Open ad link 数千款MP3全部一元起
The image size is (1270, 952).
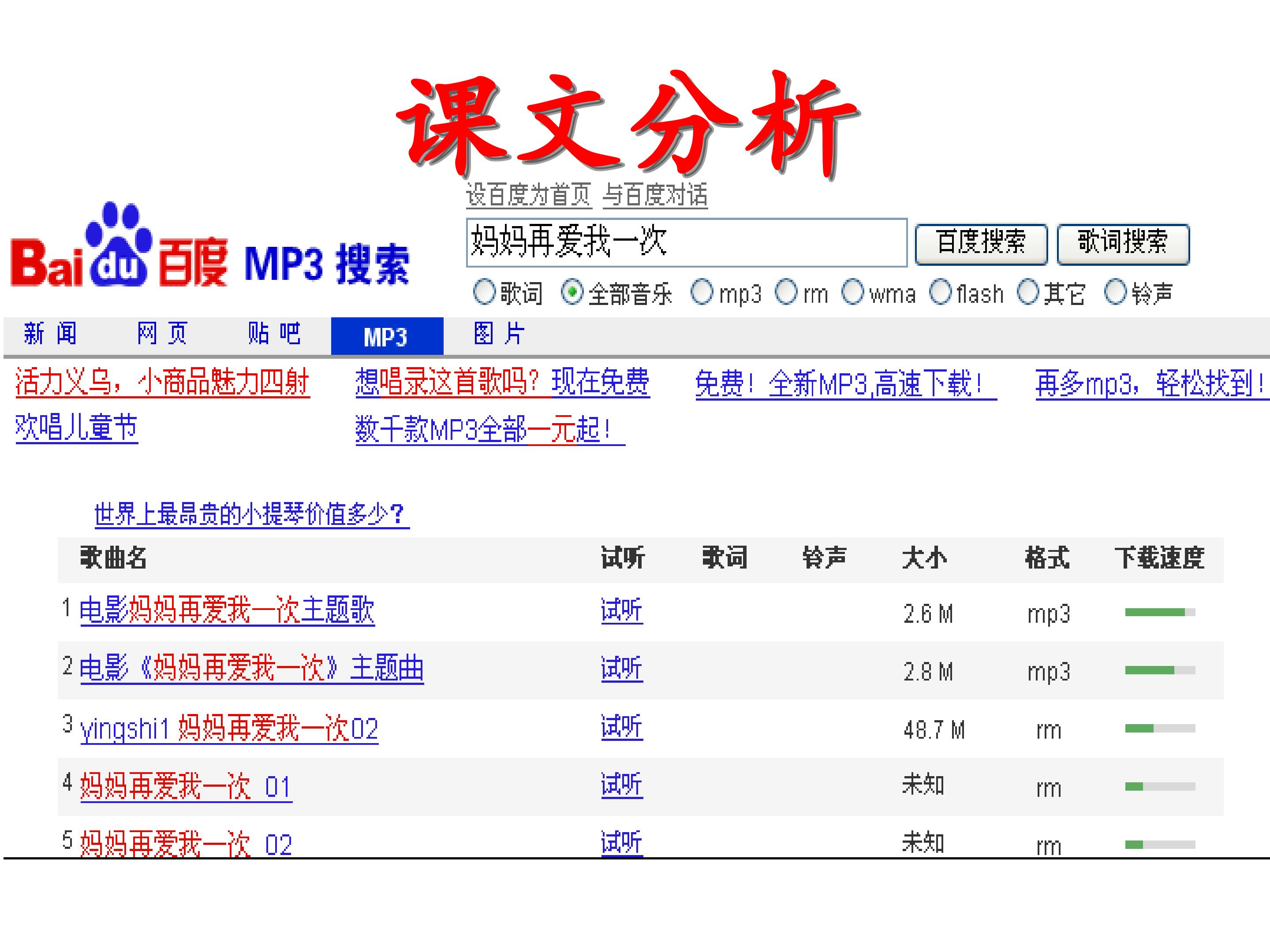[490, 430]
